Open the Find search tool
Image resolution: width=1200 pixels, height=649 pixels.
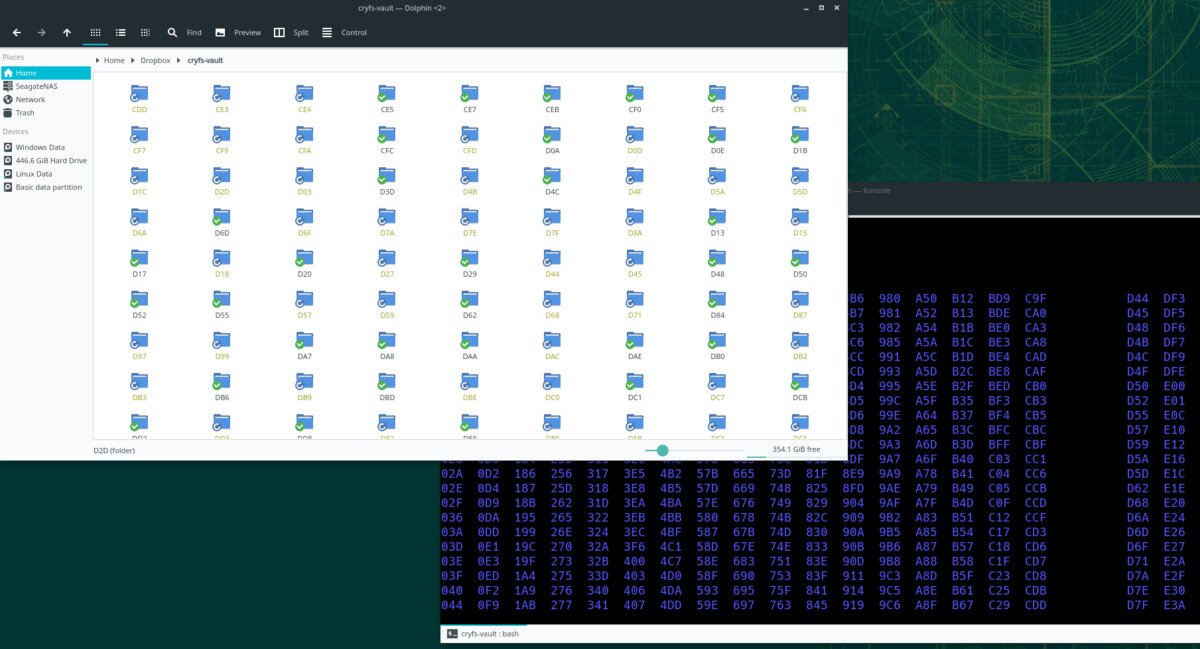[x=184, y=32]
